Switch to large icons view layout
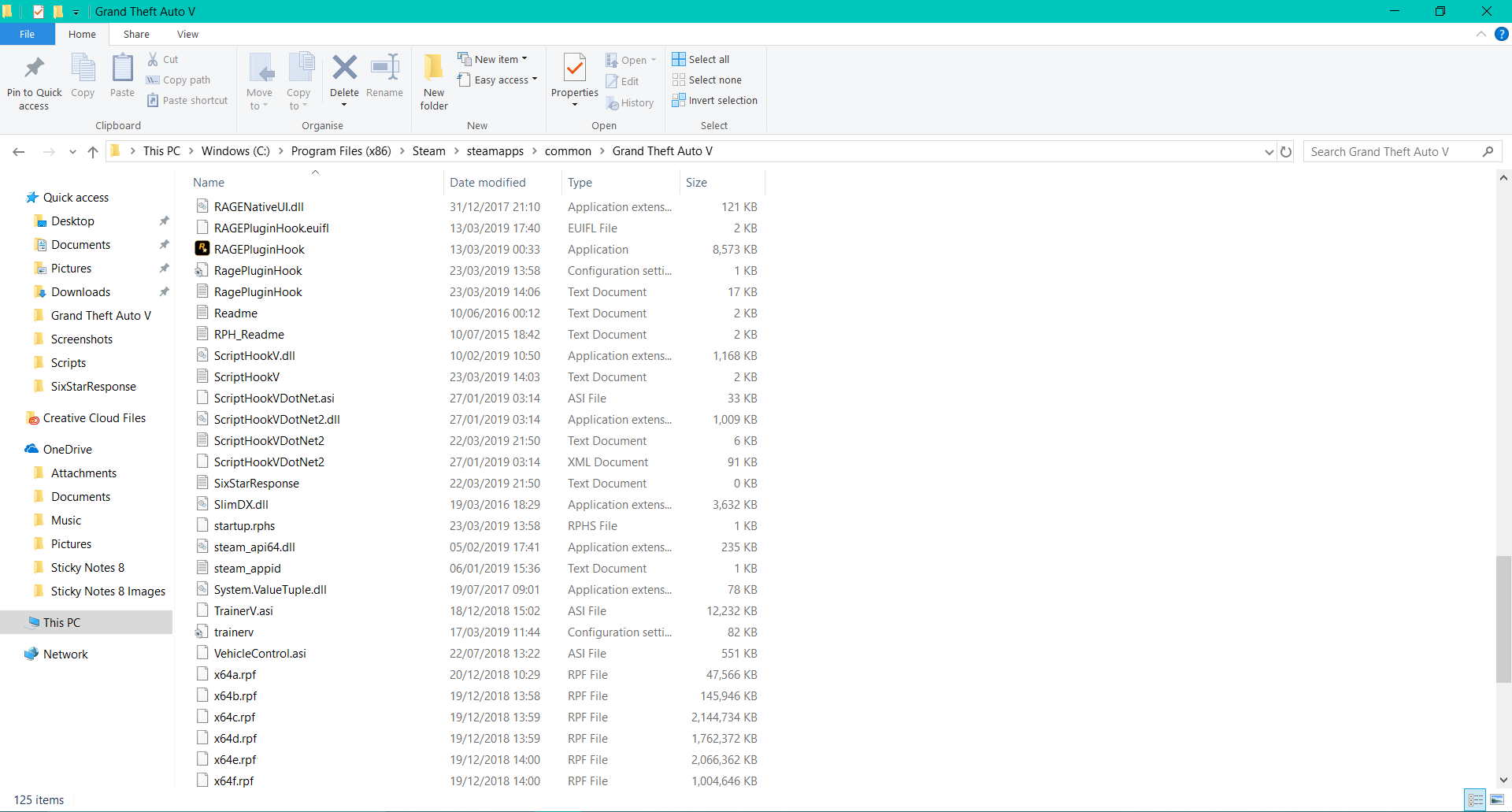Image resolution: width=1512 pixels, height=812 pixels. tap(1497, 800)
